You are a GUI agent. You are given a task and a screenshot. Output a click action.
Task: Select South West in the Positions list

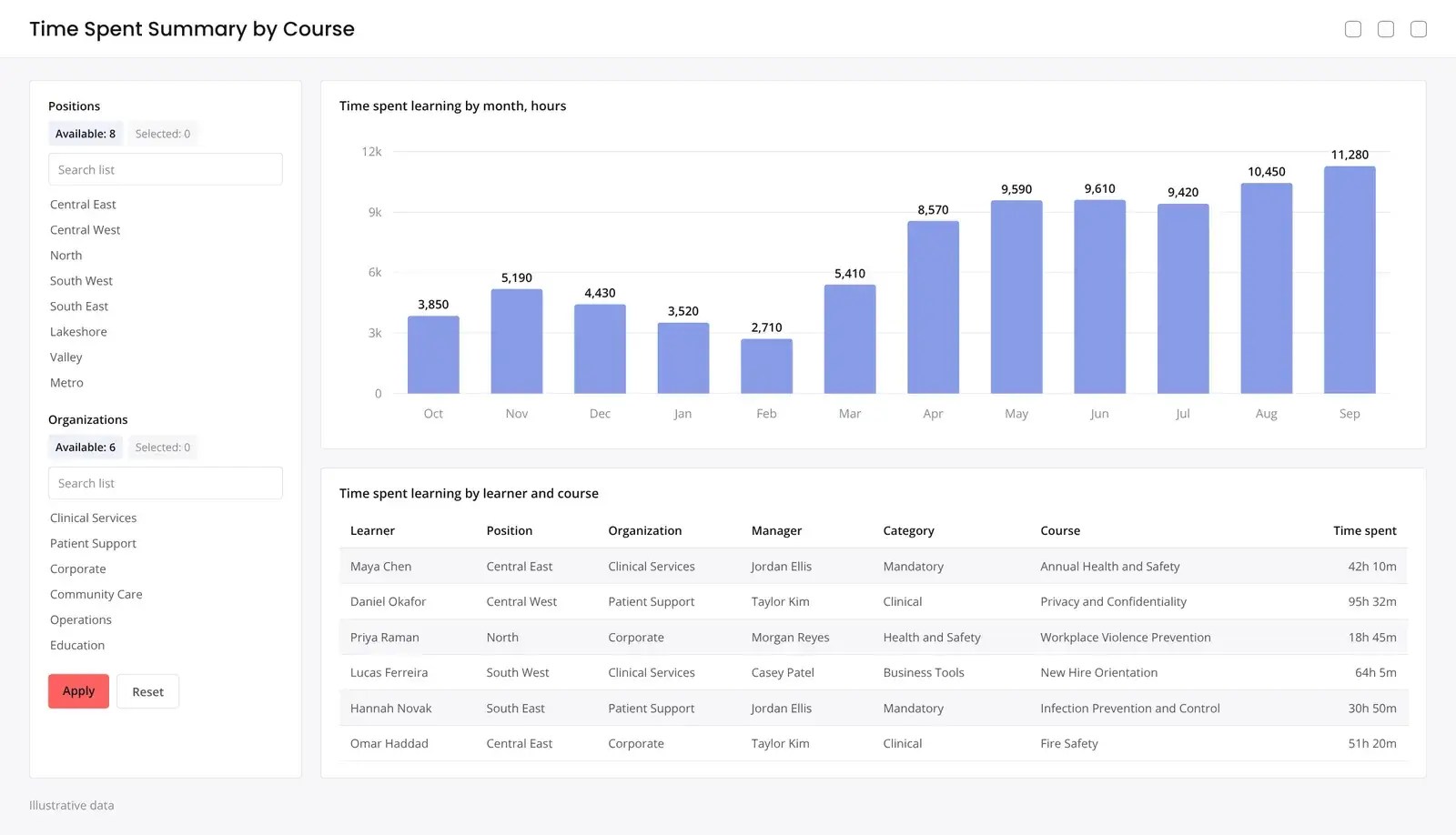coord(81,281)
